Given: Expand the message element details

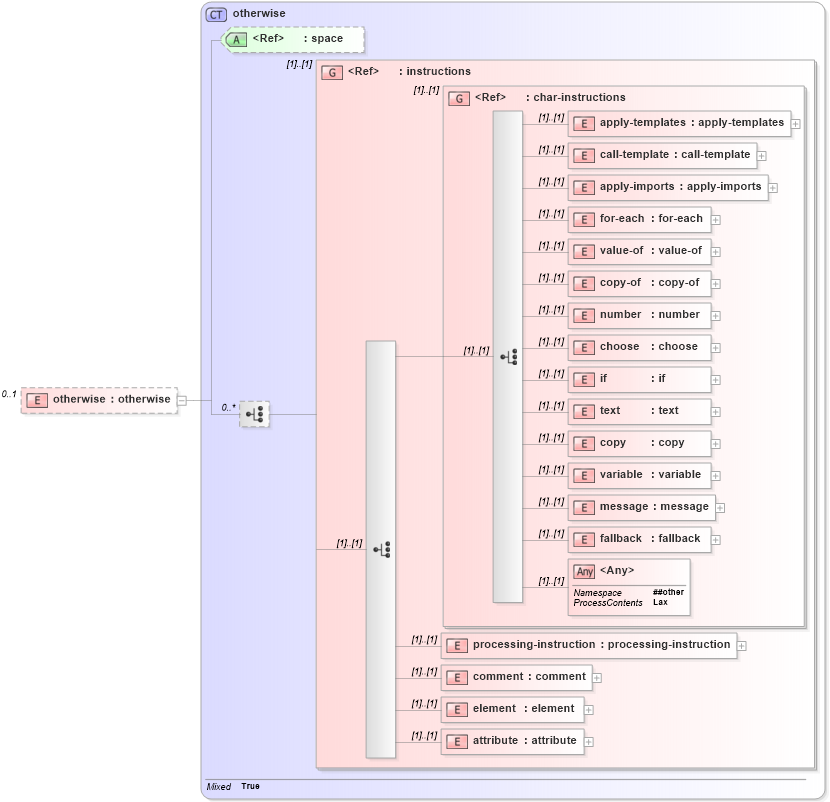Looking at the screenshot, I should [x=720, y=507].
